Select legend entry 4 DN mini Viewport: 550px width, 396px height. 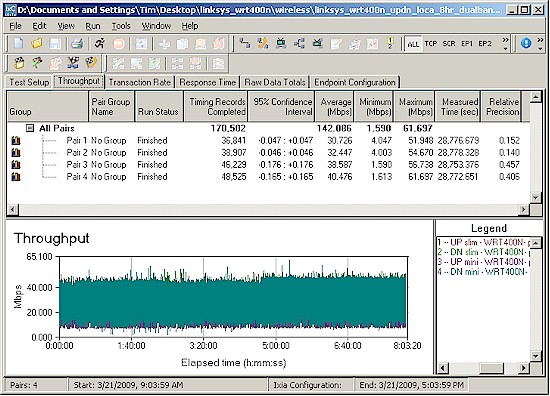point(482,271)
